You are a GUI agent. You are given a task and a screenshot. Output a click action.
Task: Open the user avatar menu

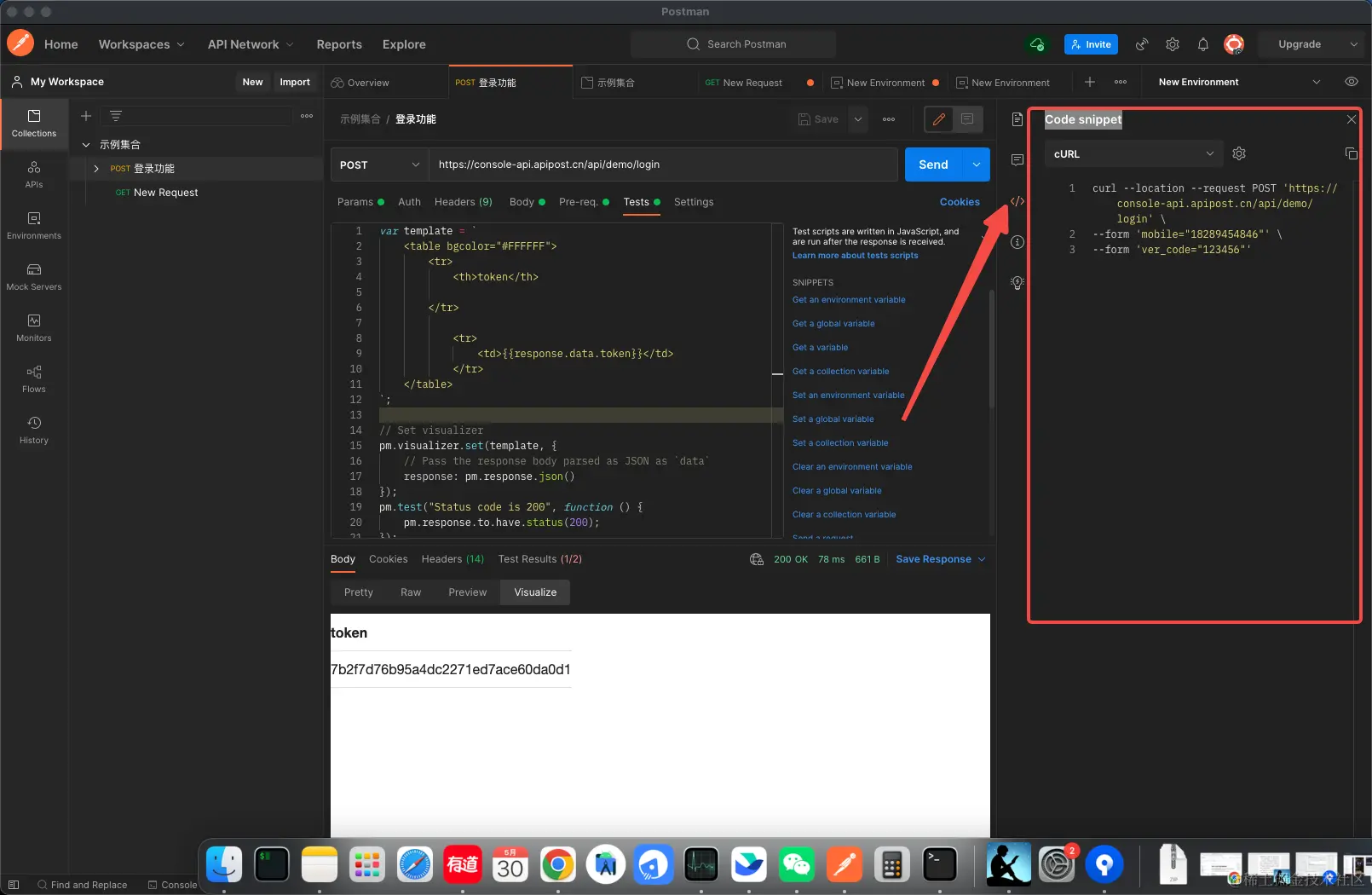[x=1234, y=44]
